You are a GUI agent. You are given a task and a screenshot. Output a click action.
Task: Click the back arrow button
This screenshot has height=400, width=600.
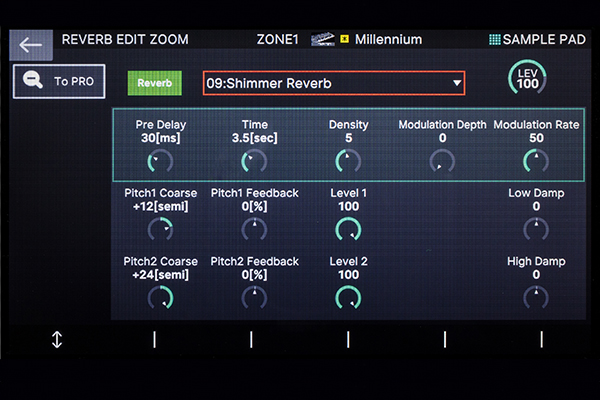(31, 44)
